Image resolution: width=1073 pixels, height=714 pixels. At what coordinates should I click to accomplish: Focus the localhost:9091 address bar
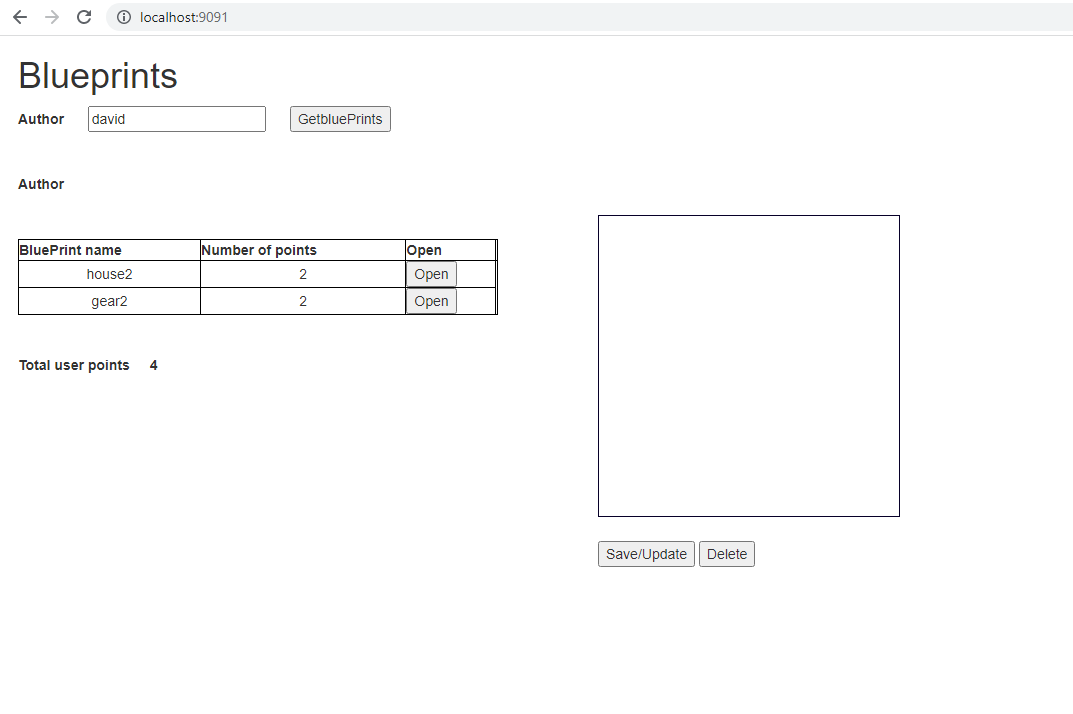[589, 17]
